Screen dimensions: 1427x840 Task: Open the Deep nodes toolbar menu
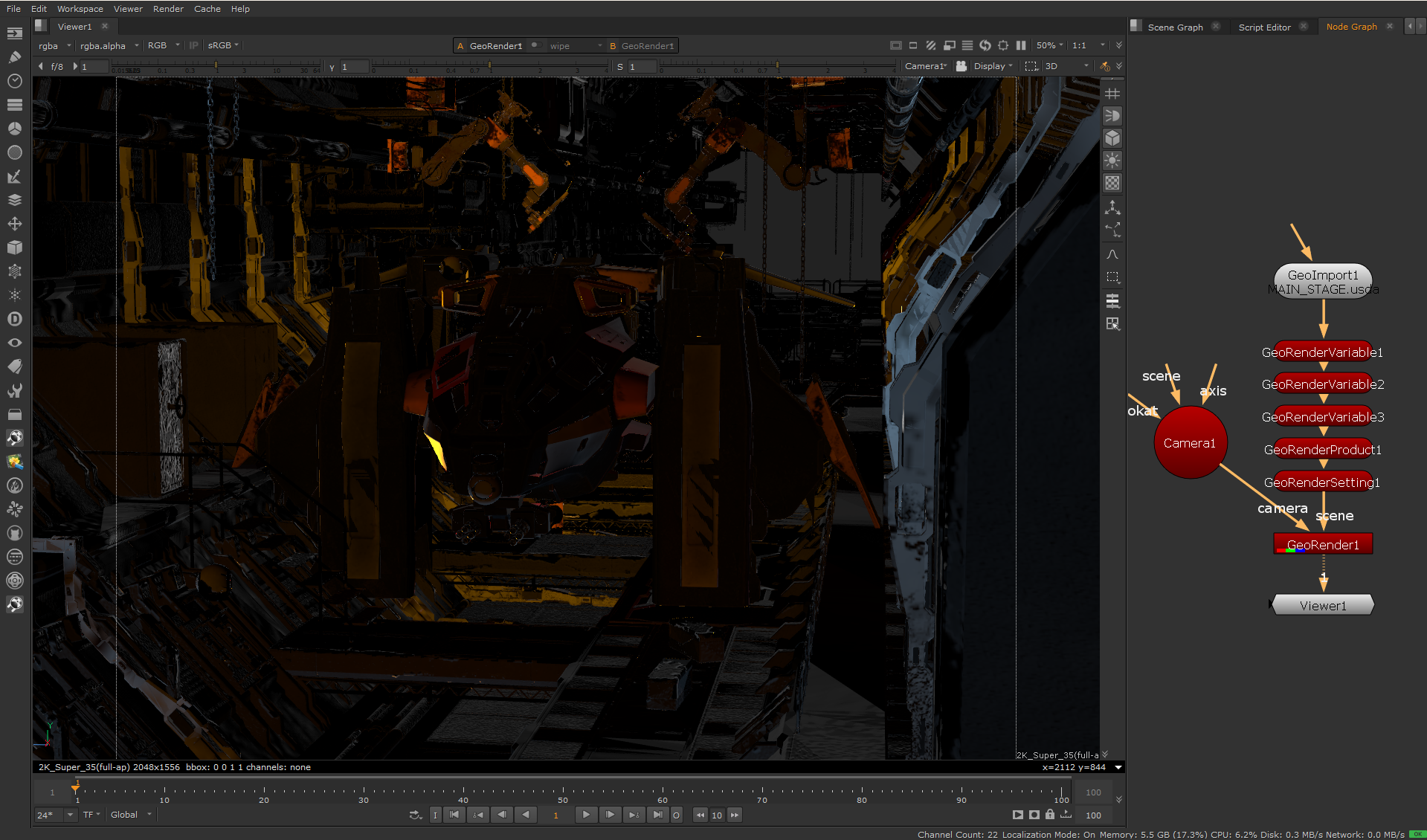click(x=15, y=319)
